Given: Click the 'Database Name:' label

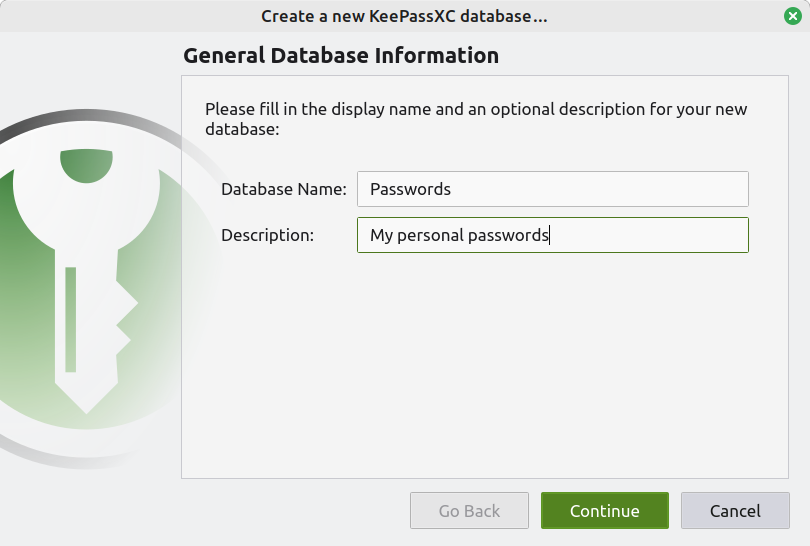Looking at the screenshot, I should 284,189.
